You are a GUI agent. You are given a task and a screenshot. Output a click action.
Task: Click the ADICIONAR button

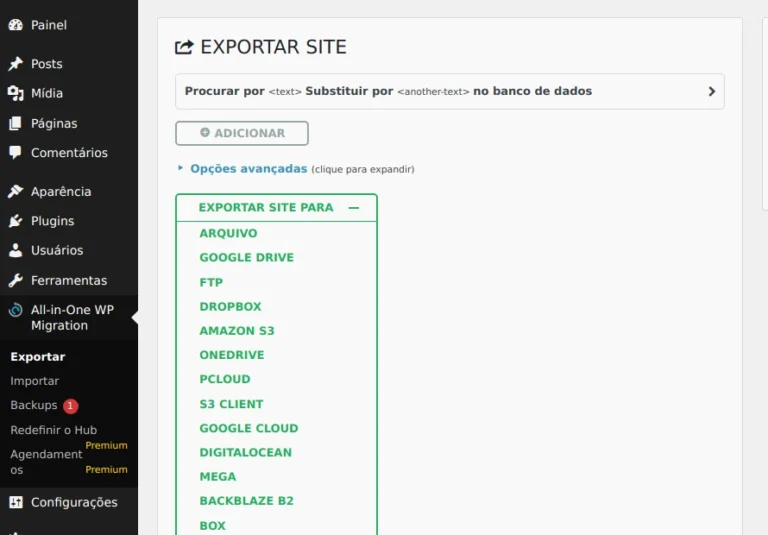242,133
